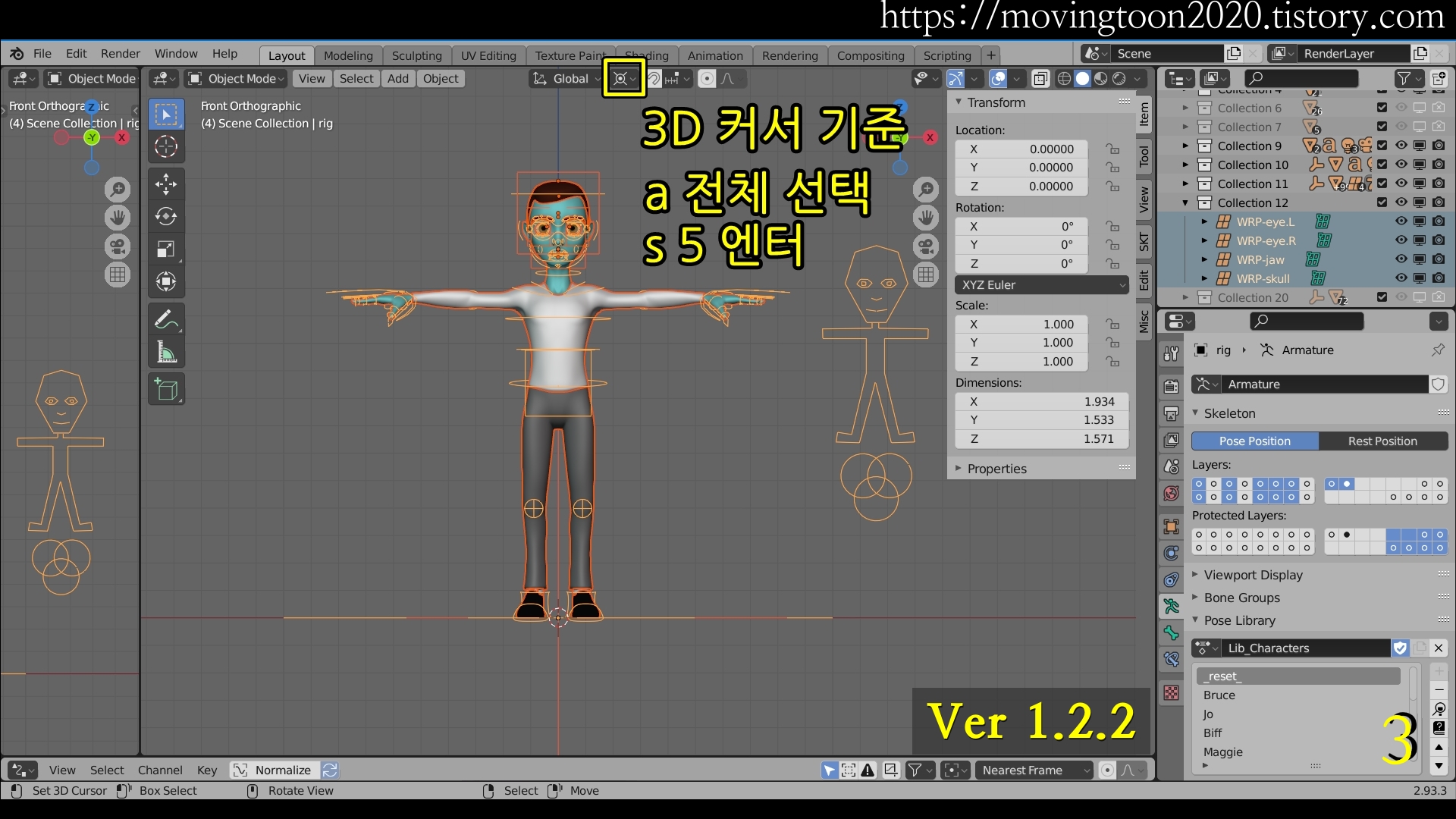Switch to wireframe viewport shading

click(1064, 78)
